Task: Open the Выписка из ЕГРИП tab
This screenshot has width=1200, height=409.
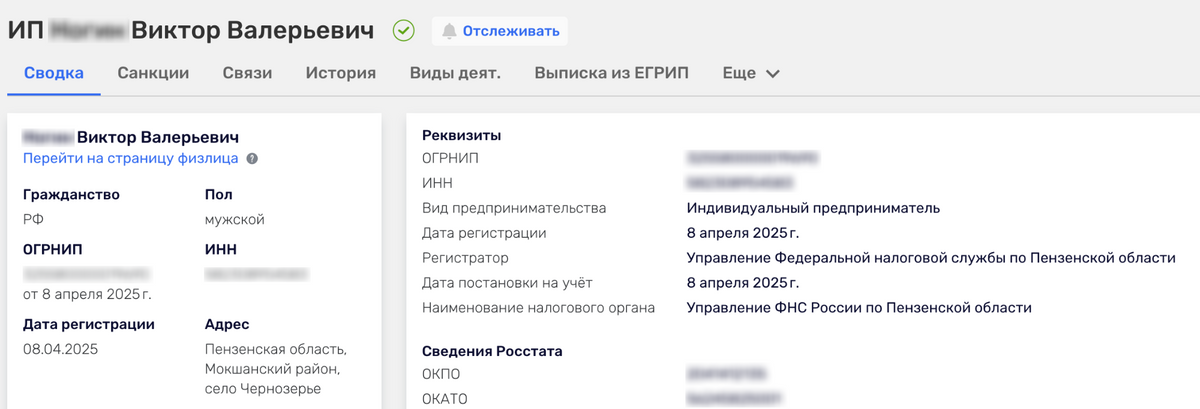Action: click(x=612, y=73)
